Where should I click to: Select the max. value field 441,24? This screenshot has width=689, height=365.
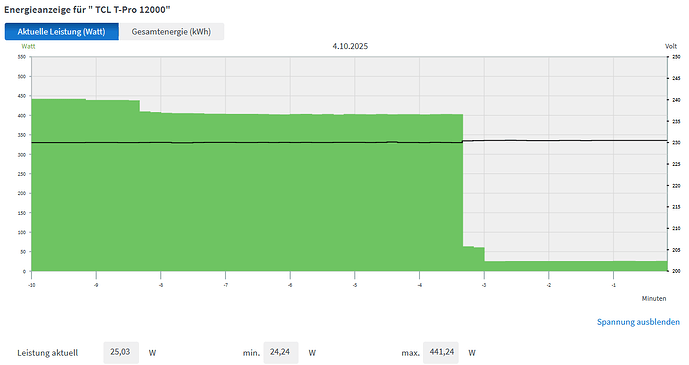pos(441,352)
